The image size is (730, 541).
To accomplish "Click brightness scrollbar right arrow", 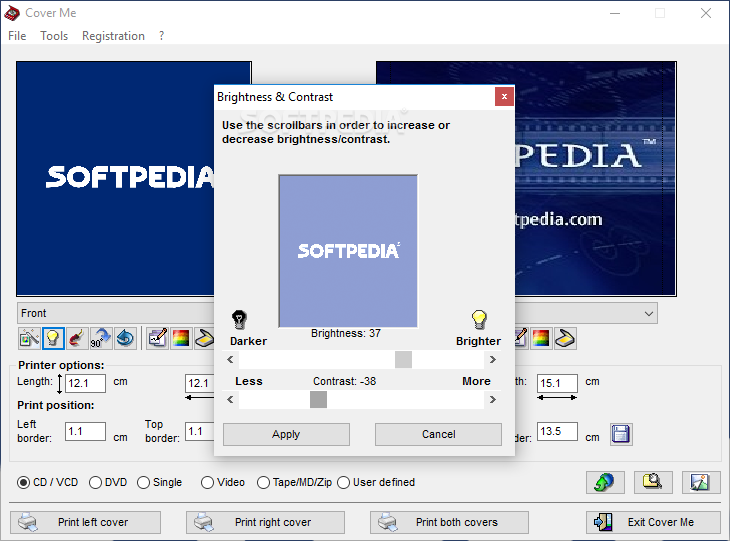I will pyautogui.click(x=493, y=359).
